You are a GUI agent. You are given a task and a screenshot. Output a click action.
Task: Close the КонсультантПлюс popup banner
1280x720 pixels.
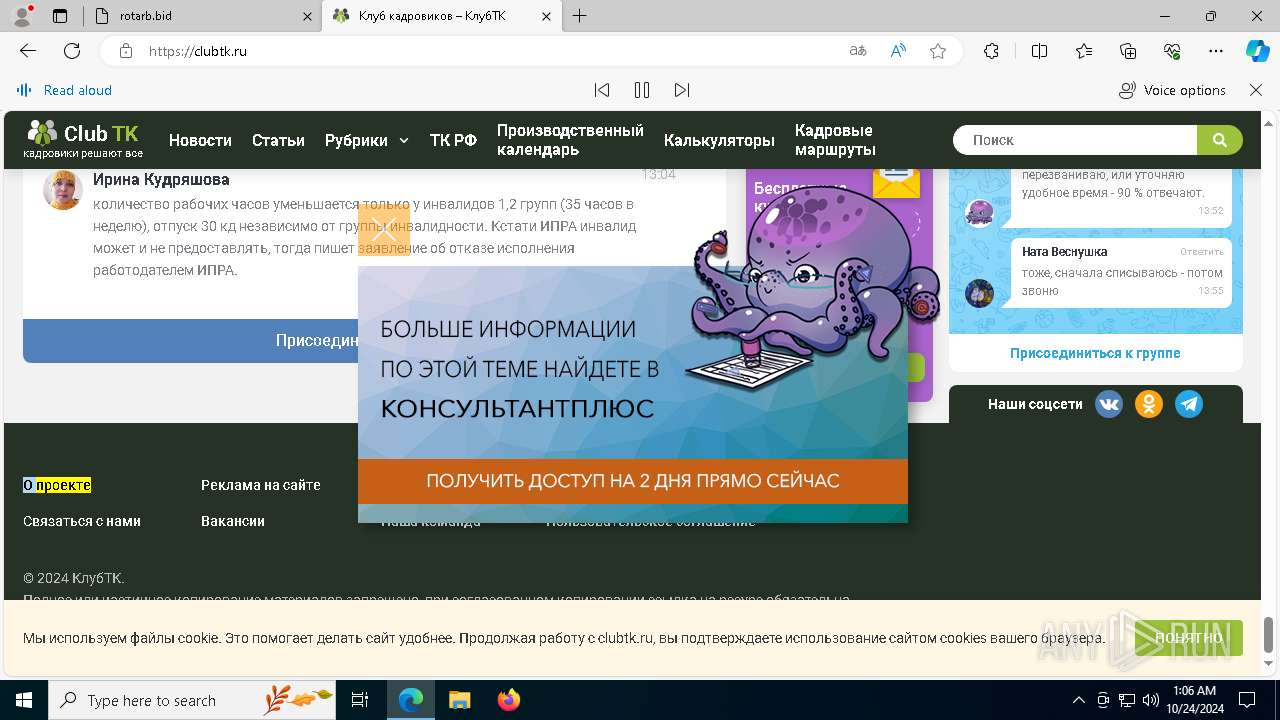(x=384, y=230)
